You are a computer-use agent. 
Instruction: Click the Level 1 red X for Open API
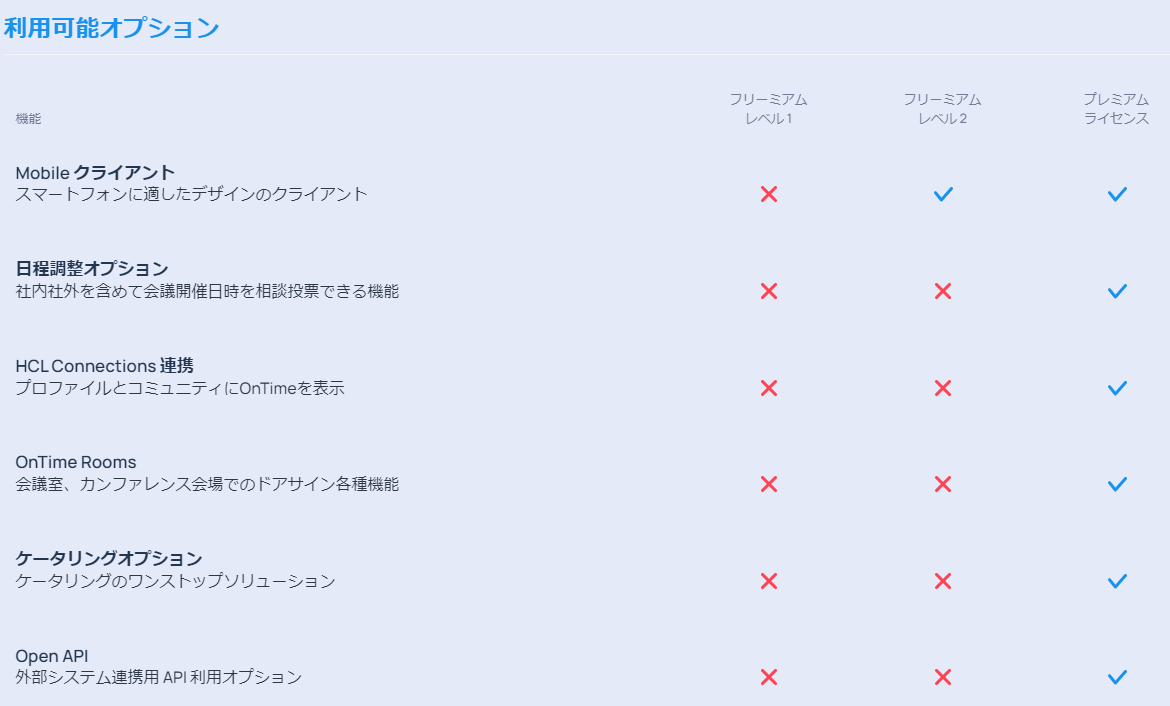(x=769, y=677)
